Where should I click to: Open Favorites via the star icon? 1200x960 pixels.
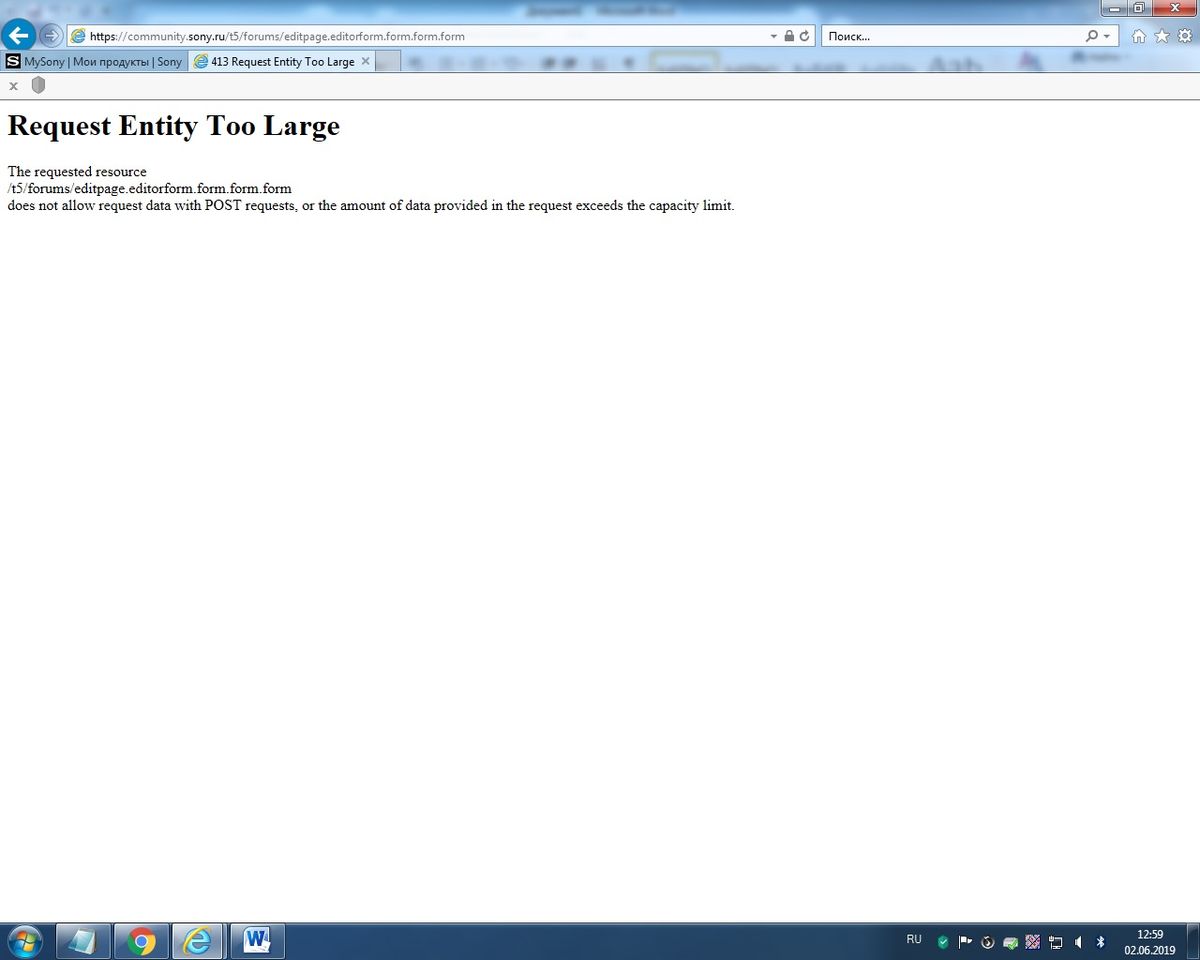[x=1161, y=36]
